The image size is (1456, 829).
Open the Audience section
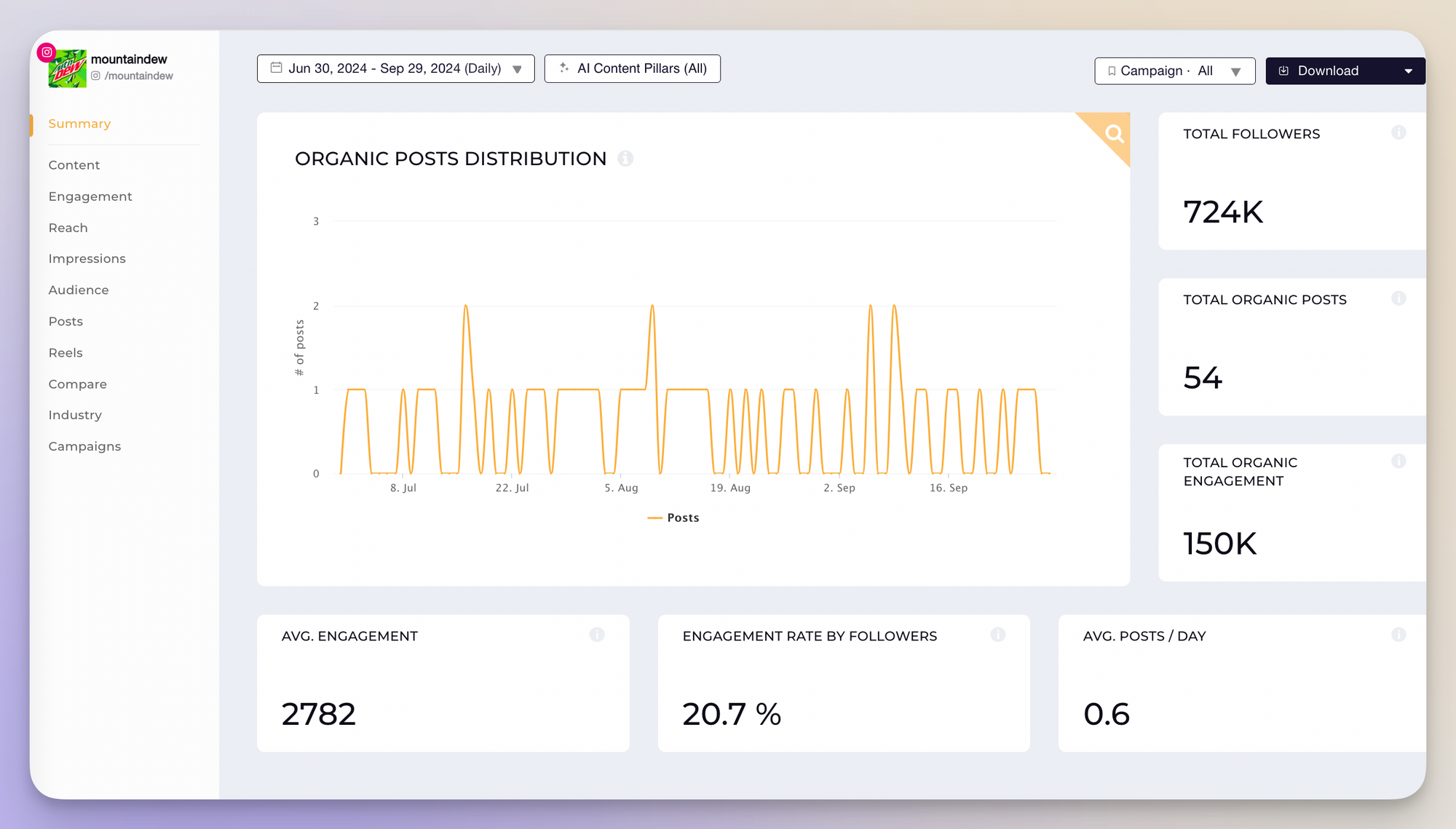pos(79,289)
